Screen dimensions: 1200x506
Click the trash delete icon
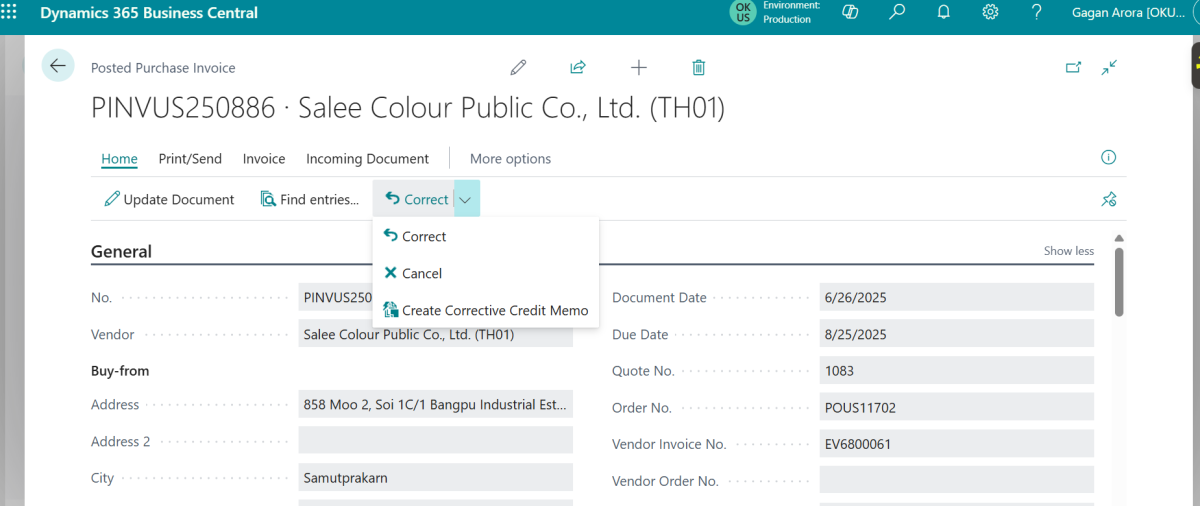pyautogui.click(x=699, y=67)
